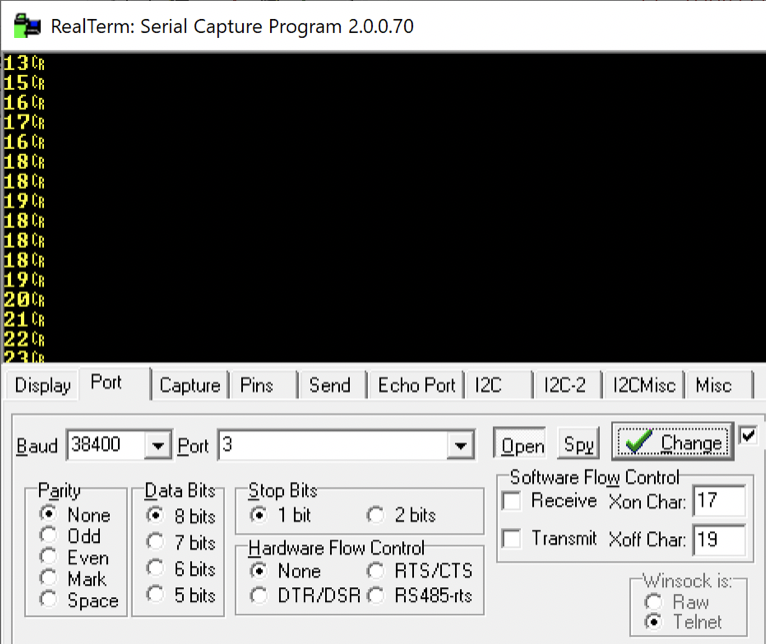The width and height of the screenshot is (766, 644).
Task: Select Even parity option
Action: pos(48,558)
